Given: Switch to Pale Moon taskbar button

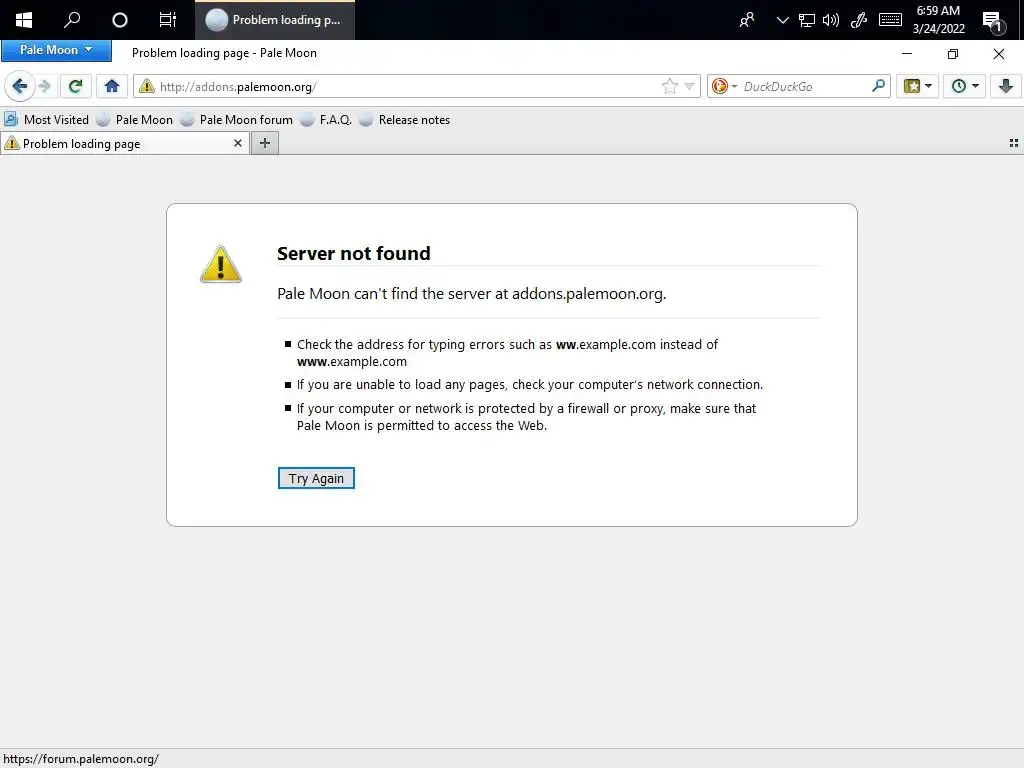Looking at the screenshot, I should (275, 20).
